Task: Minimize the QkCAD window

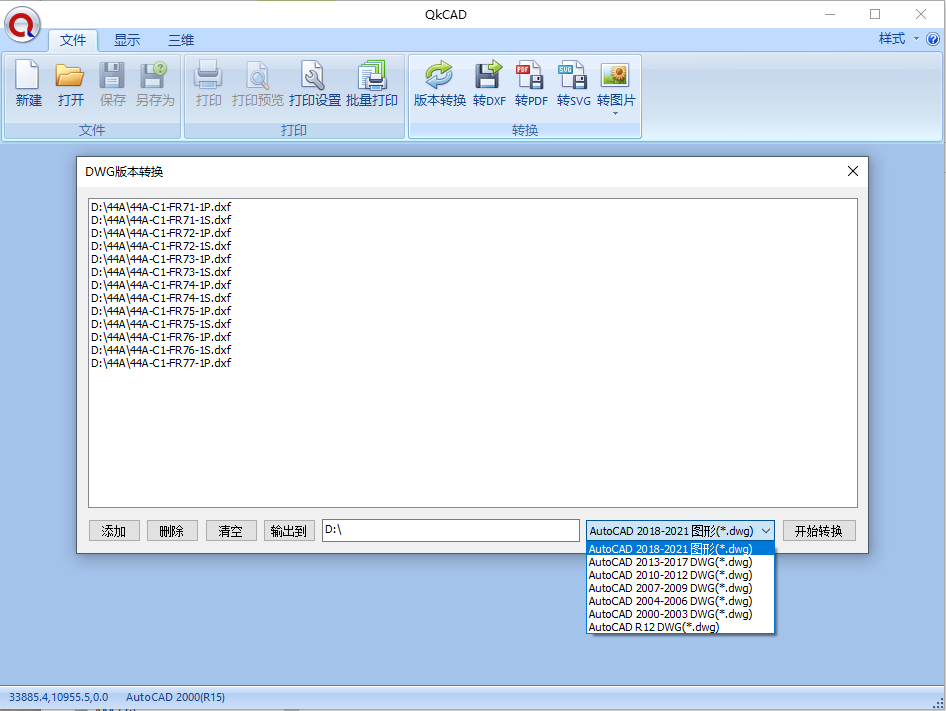Action: coord(830,14)
